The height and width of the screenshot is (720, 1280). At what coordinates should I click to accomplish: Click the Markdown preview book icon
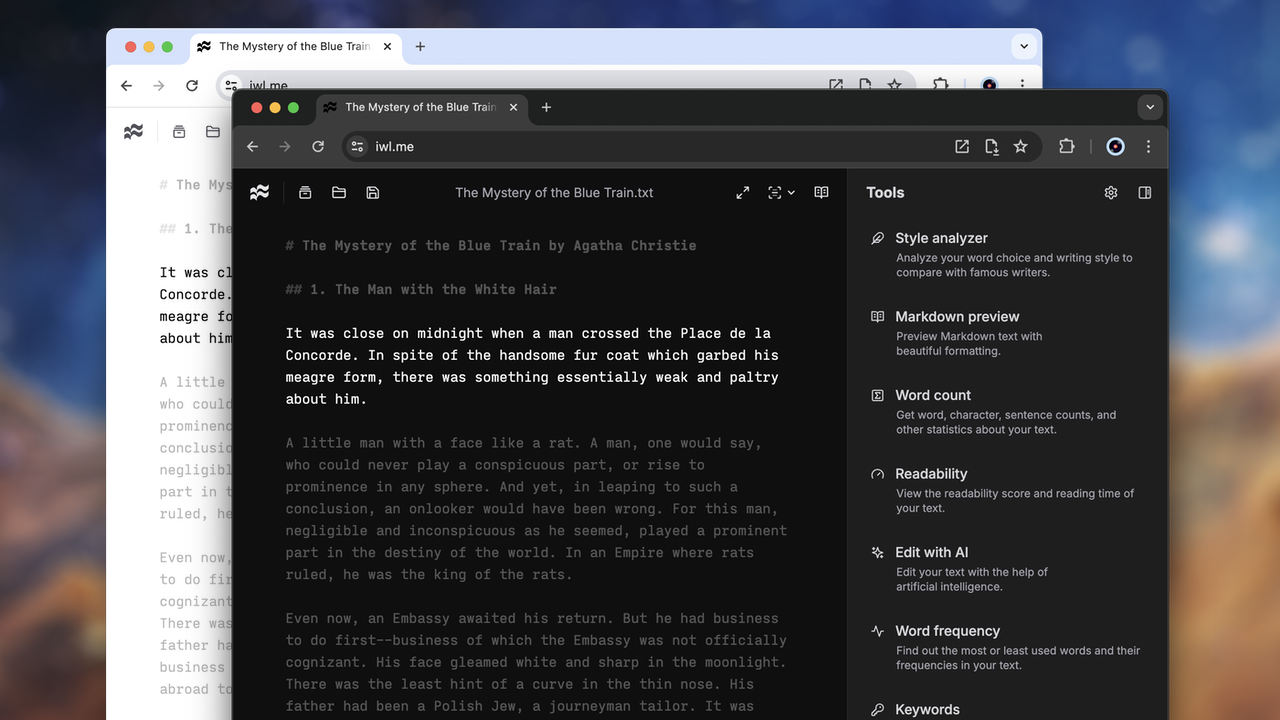click(x=878, y=316)
